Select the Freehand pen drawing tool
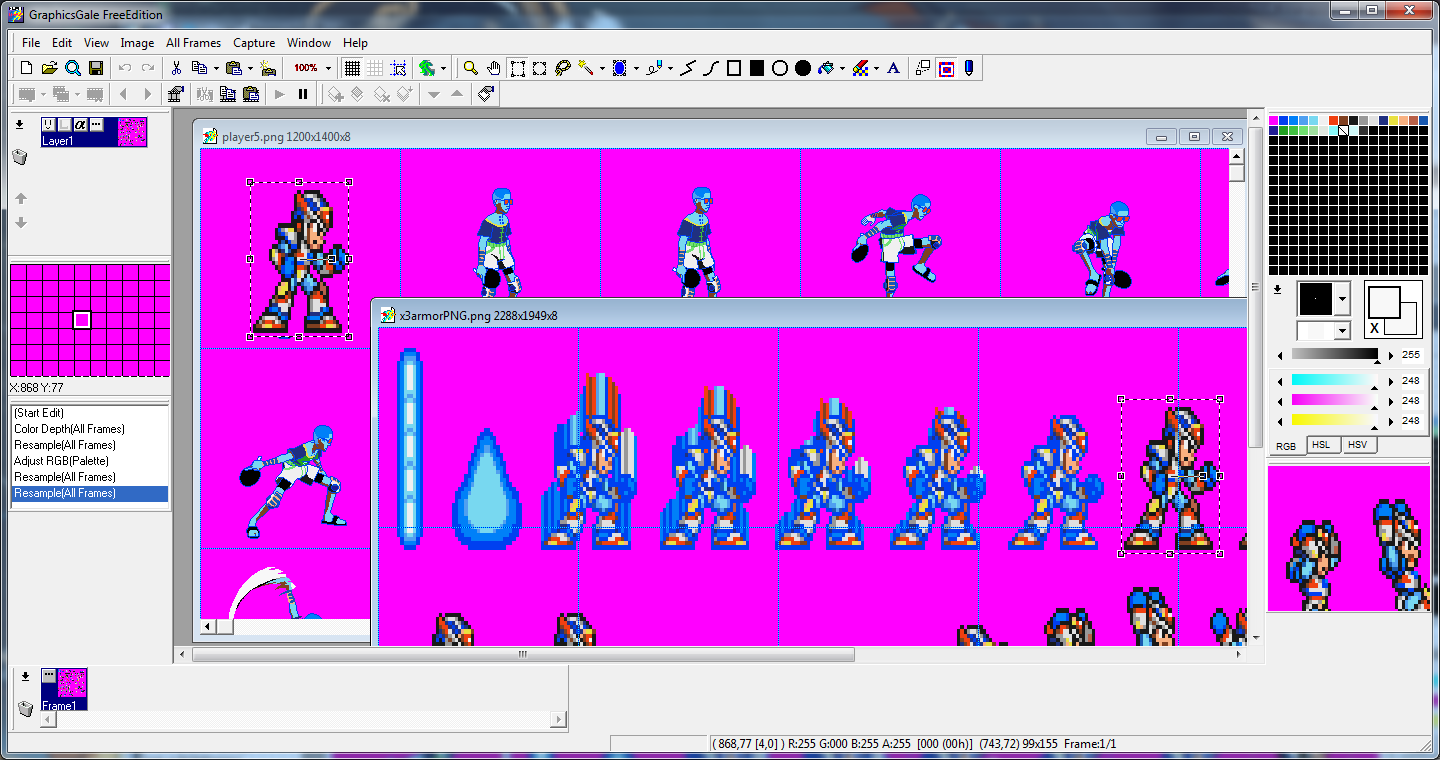The width and height of the screenshot is (1440, 760). 654,68
